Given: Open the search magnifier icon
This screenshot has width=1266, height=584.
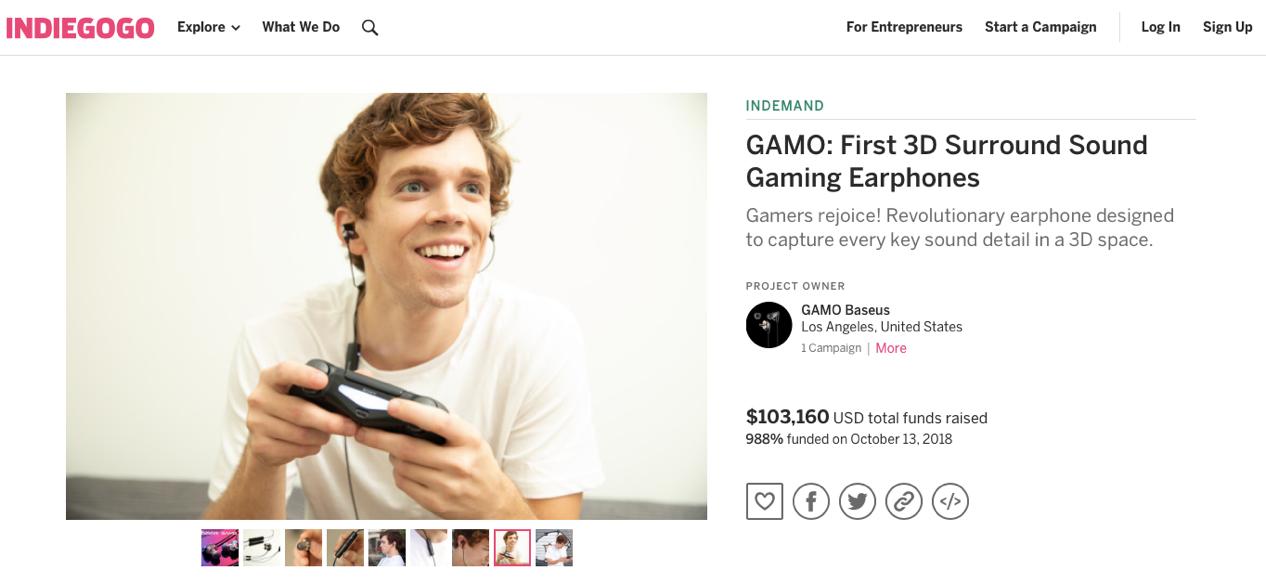Looking at the screenshot, I should click(370, 28).
